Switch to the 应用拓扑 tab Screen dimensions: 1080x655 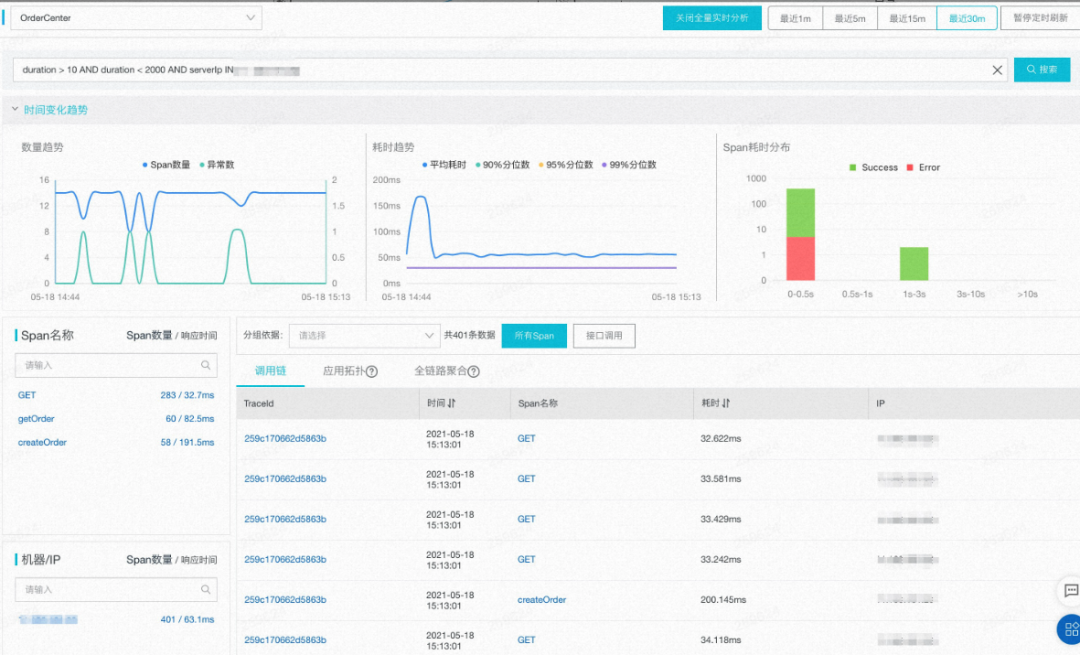click(x=344, y=371)
